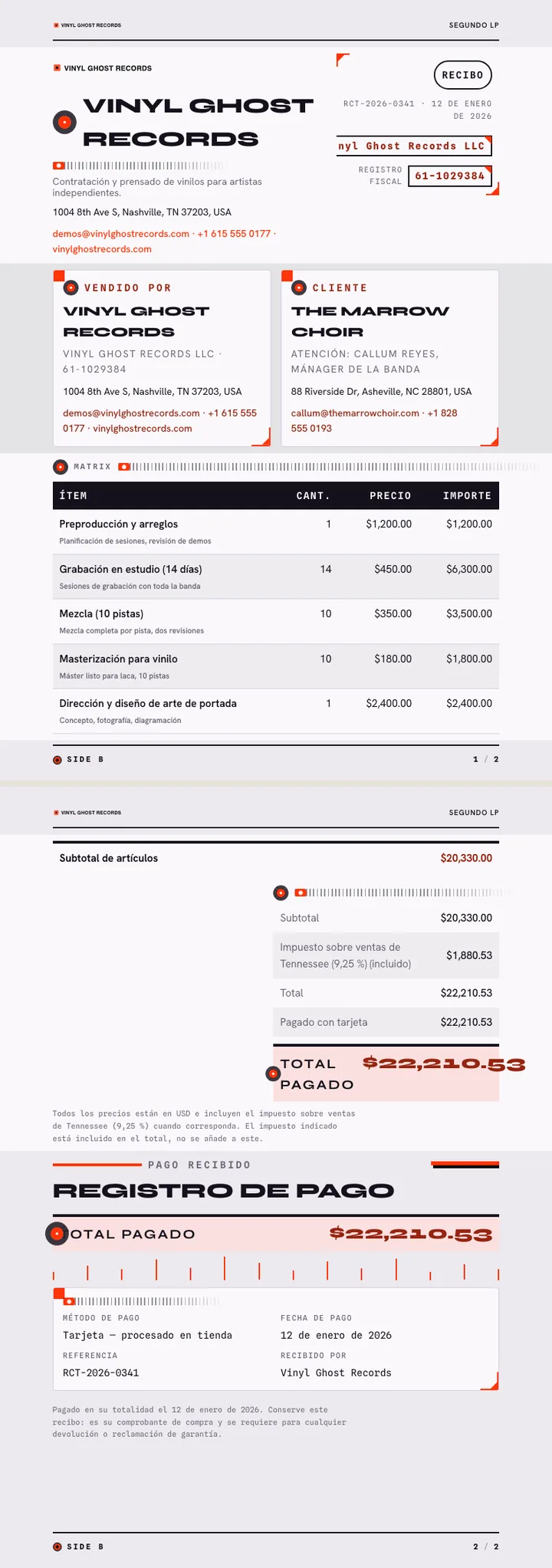Screen dimensions: 552x1568
Task: Click the IMPORTE column header
Action: click(467, 496)
